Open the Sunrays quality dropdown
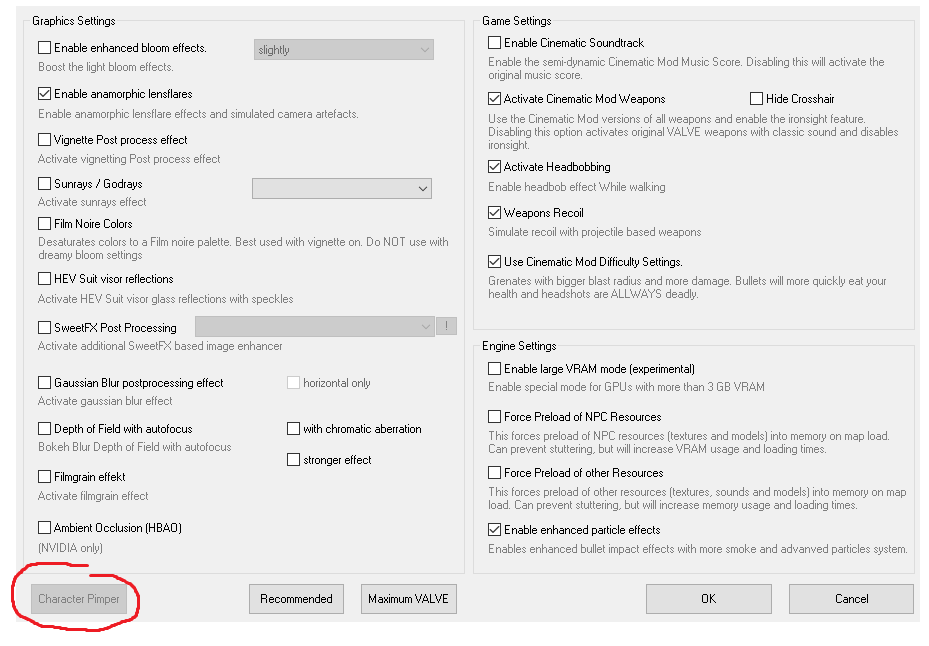Screen dimensions: 929x646 (x=341, y=188)
